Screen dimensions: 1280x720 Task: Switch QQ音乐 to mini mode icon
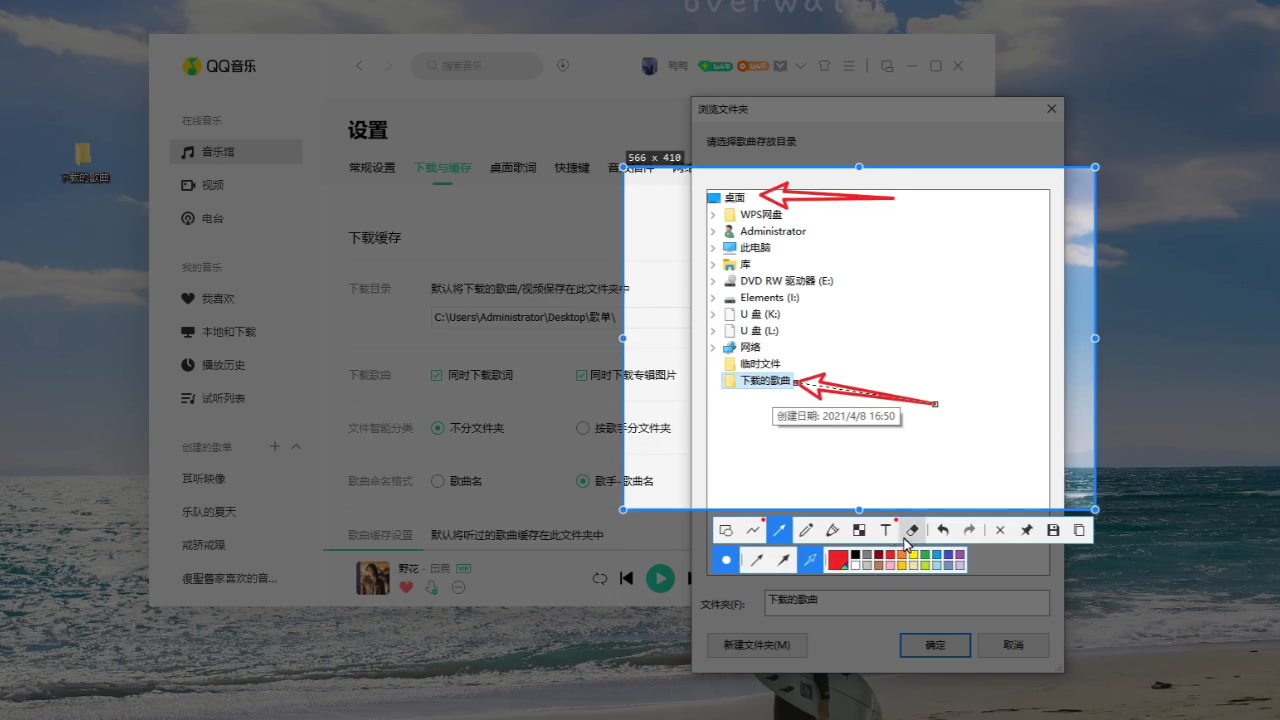coord(886,66)
